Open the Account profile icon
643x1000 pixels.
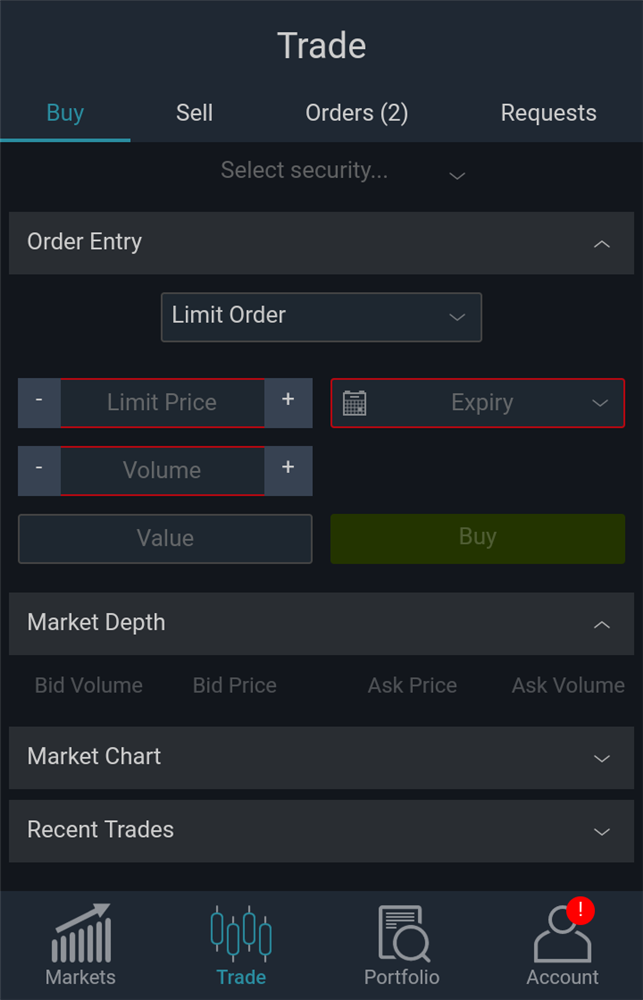pos(561,937)
